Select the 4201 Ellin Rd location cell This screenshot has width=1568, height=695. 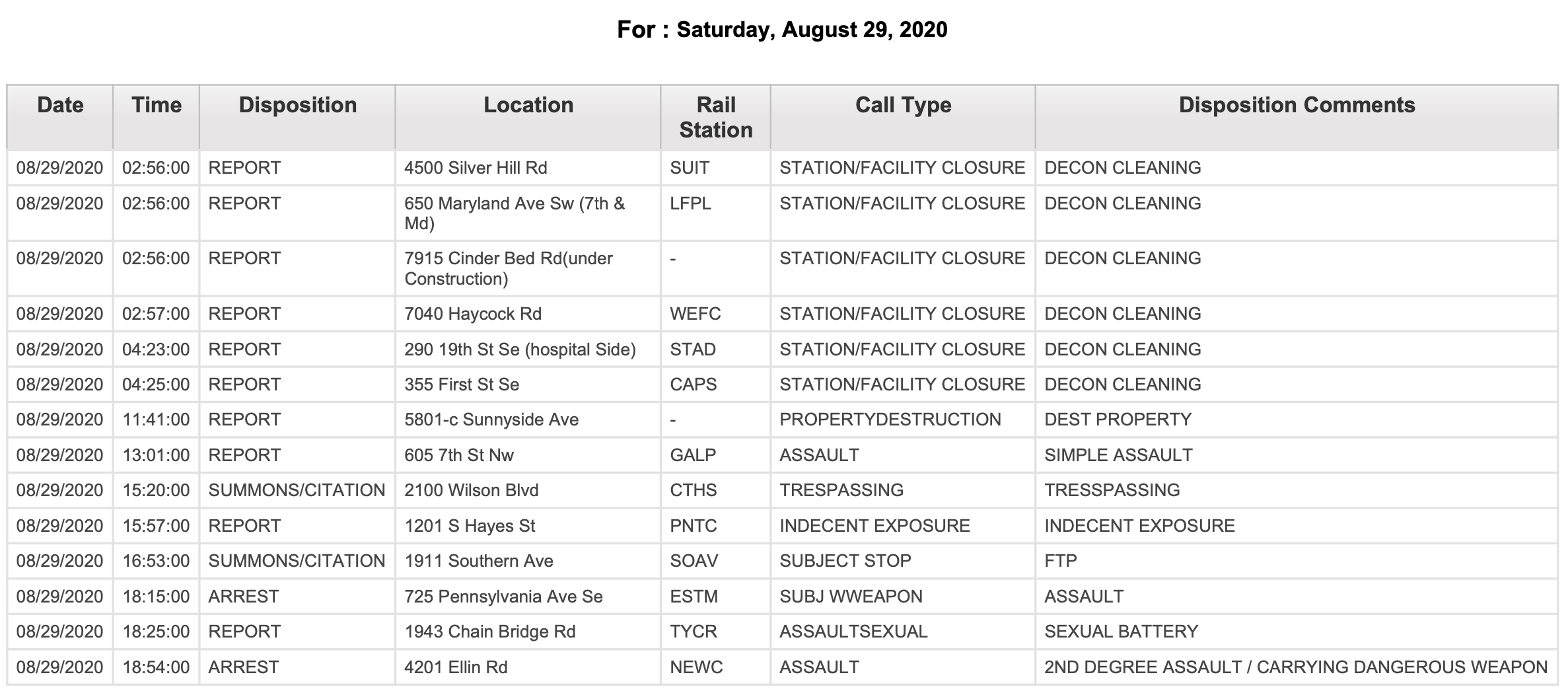pos(528,667)
